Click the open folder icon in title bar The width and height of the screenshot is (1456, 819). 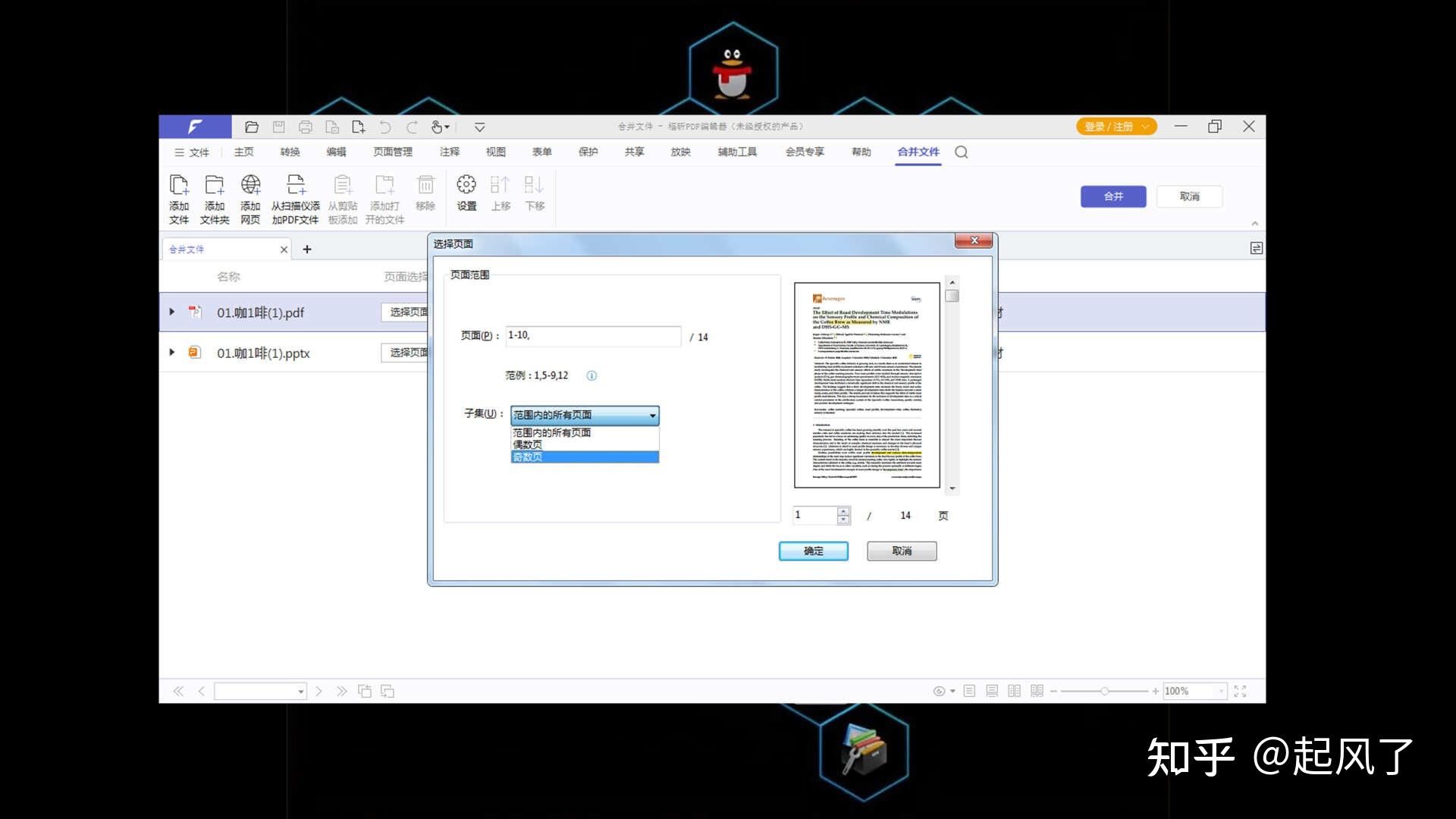[x=252, y=127]
